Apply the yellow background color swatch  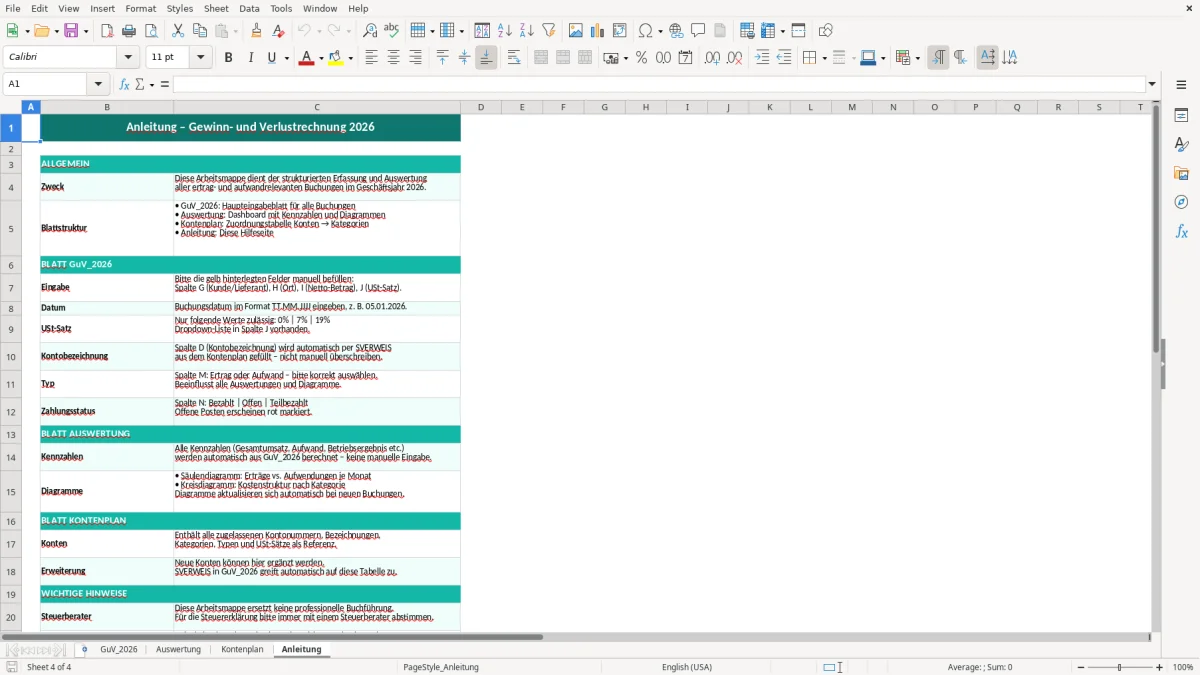tap(335, 58)
